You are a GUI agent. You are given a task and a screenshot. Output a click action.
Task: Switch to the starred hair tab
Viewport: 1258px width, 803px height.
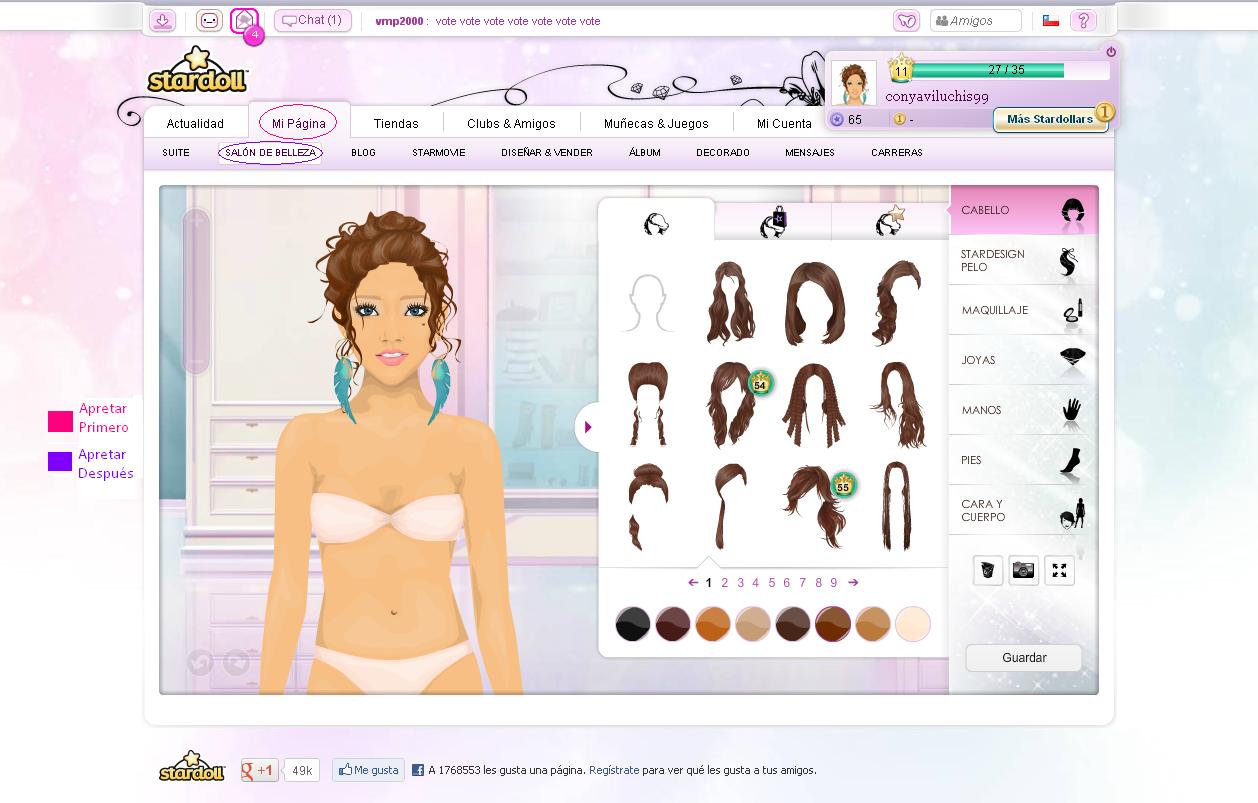[889, 222]
